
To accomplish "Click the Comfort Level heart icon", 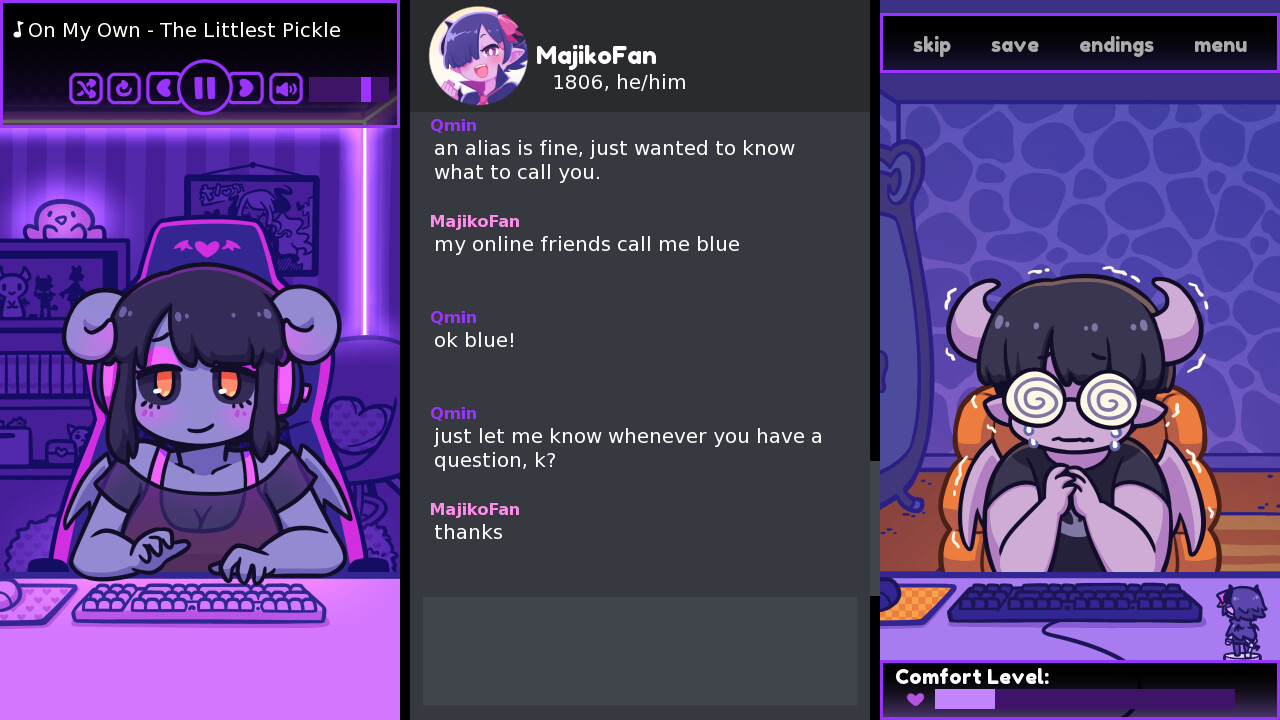I will (915, 699).
